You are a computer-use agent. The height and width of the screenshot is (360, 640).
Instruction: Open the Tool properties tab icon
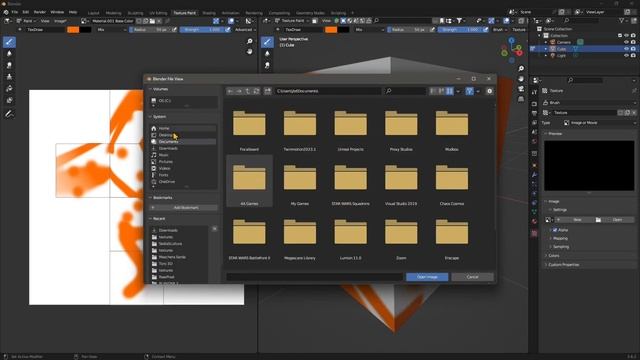(x=534, y=93)
